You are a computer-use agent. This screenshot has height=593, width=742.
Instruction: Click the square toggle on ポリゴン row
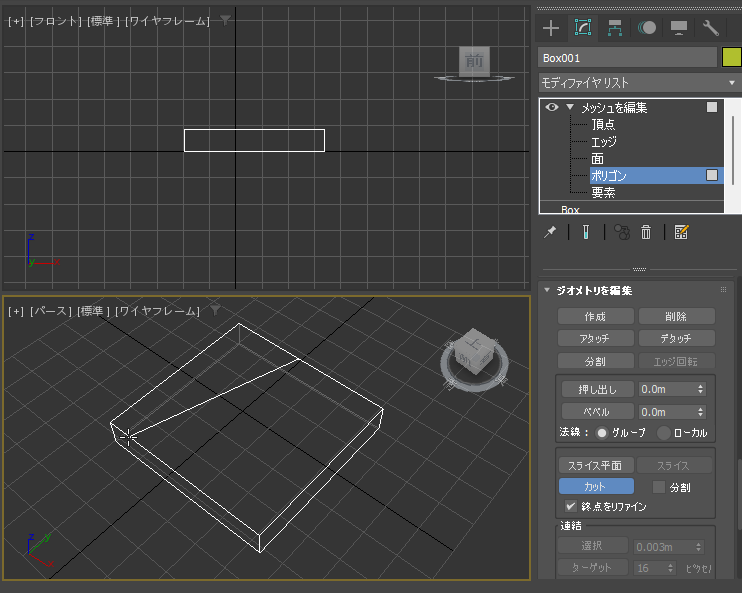712,175
